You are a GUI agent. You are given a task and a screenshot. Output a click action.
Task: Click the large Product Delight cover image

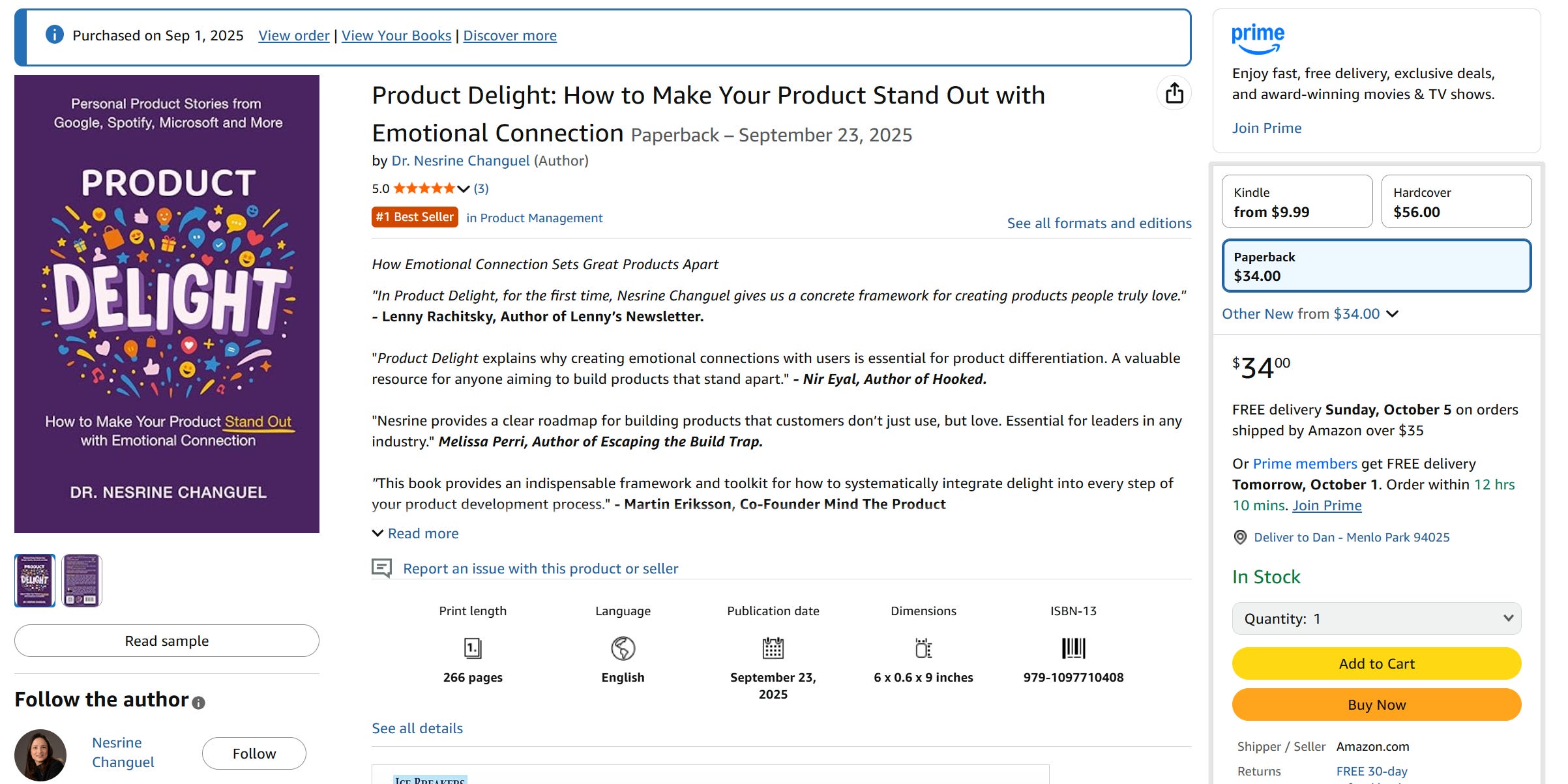point(167,304)
